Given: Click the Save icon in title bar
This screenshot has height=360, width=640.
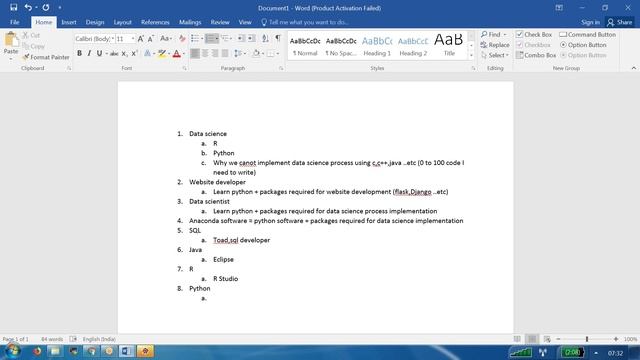Looking at the screenshot, I should click(x=13, y=7).
